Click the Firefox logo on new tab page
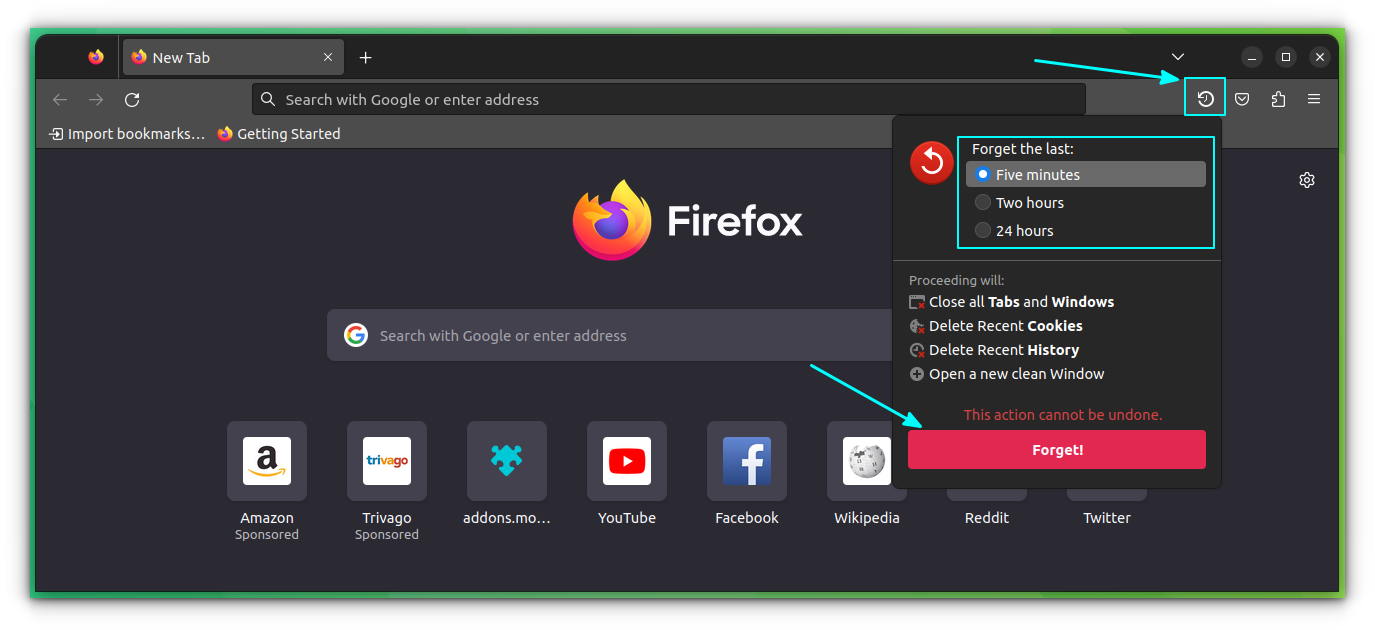 [688, 220]
